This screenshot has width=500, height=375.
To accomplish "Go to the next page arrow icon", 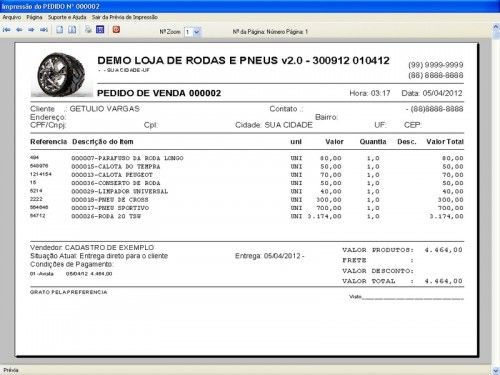I will (x=31, y=30).
